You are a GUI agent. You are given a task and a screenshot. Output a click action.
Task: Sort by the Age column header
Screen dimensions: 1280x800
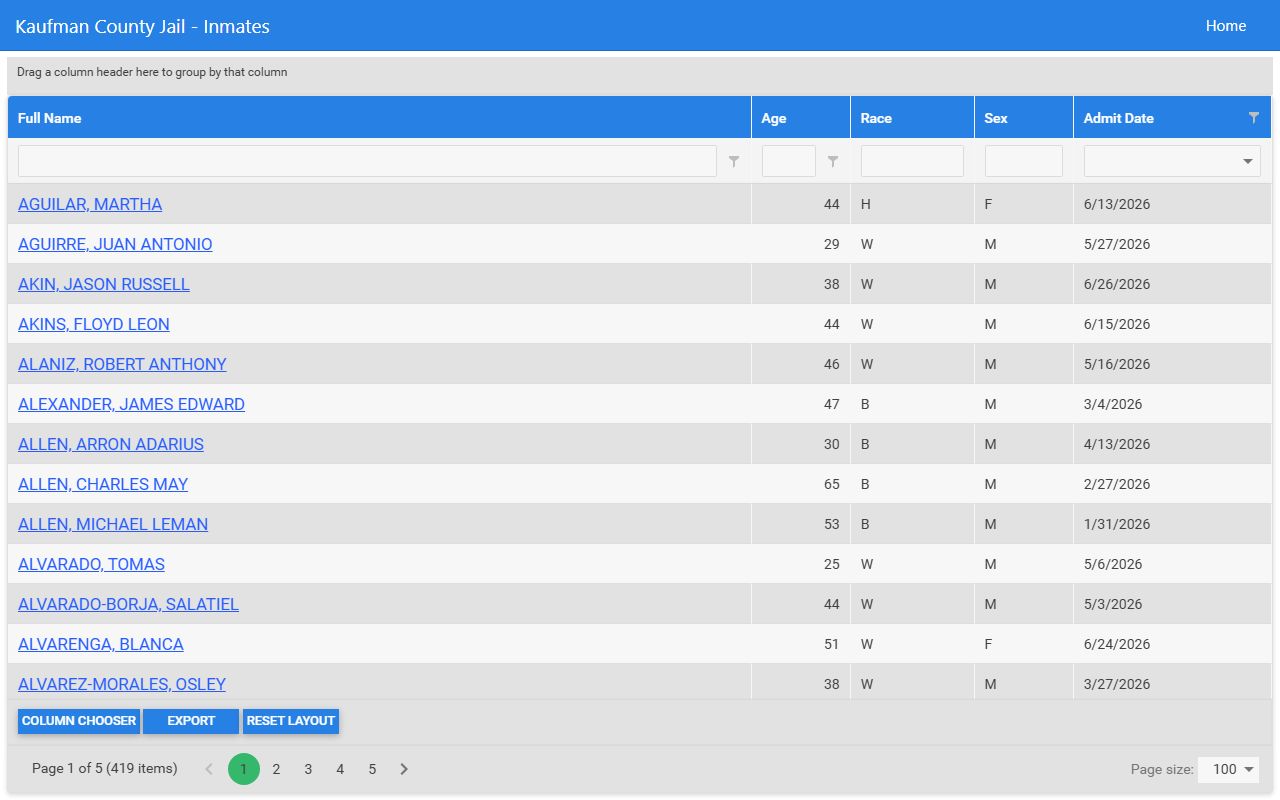[801, 117]
